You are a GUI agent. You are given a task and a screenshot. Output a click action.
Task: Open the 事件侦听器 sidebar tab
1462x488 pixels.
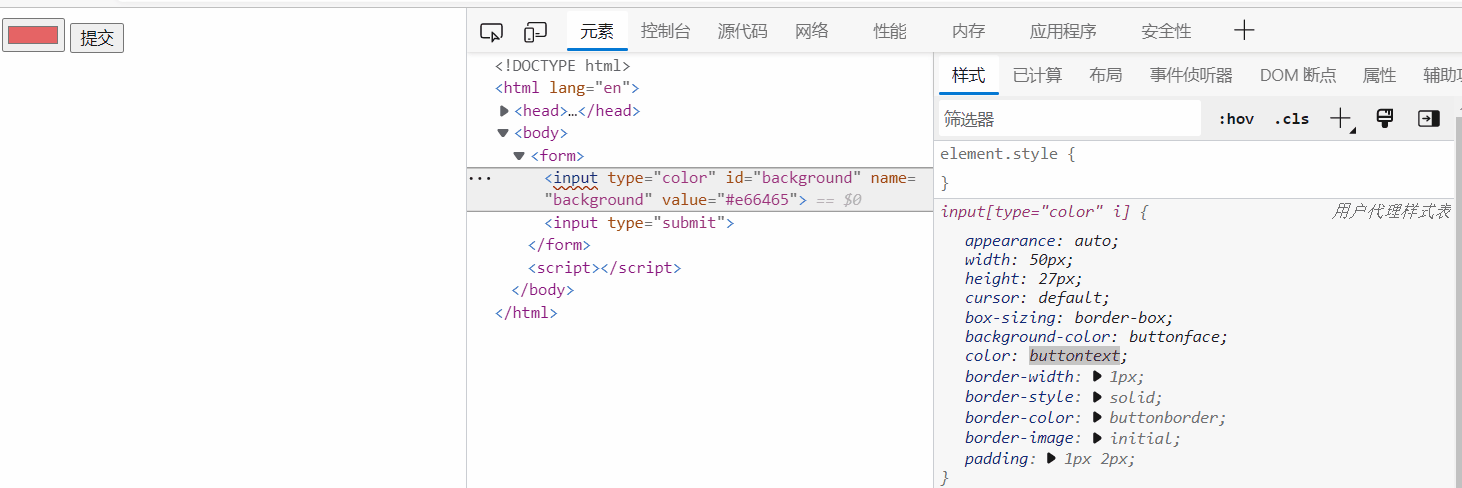tap(1191, 75)
